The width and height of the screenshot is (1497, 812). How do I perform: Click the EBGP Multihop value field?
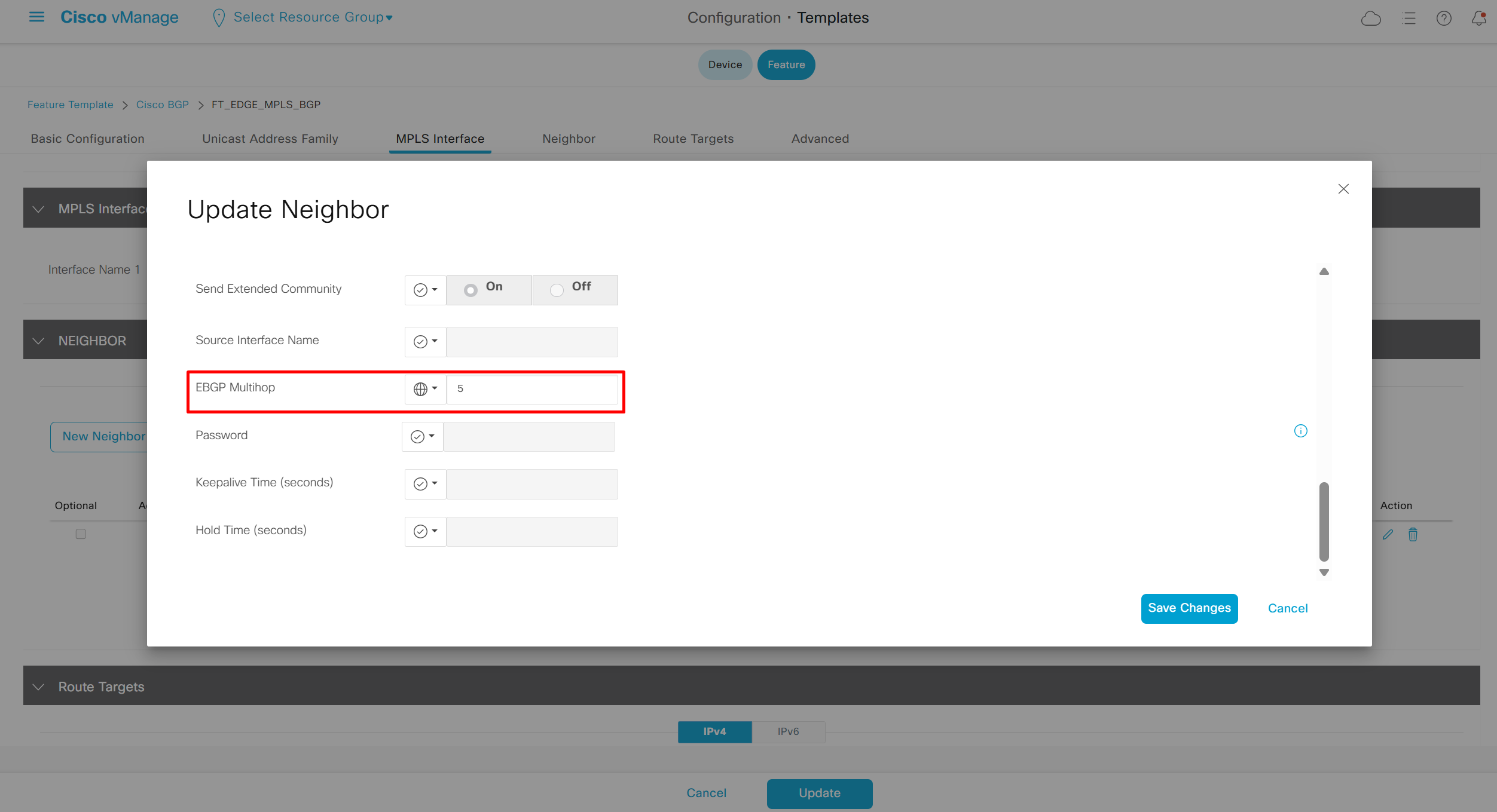click(532, 389)
